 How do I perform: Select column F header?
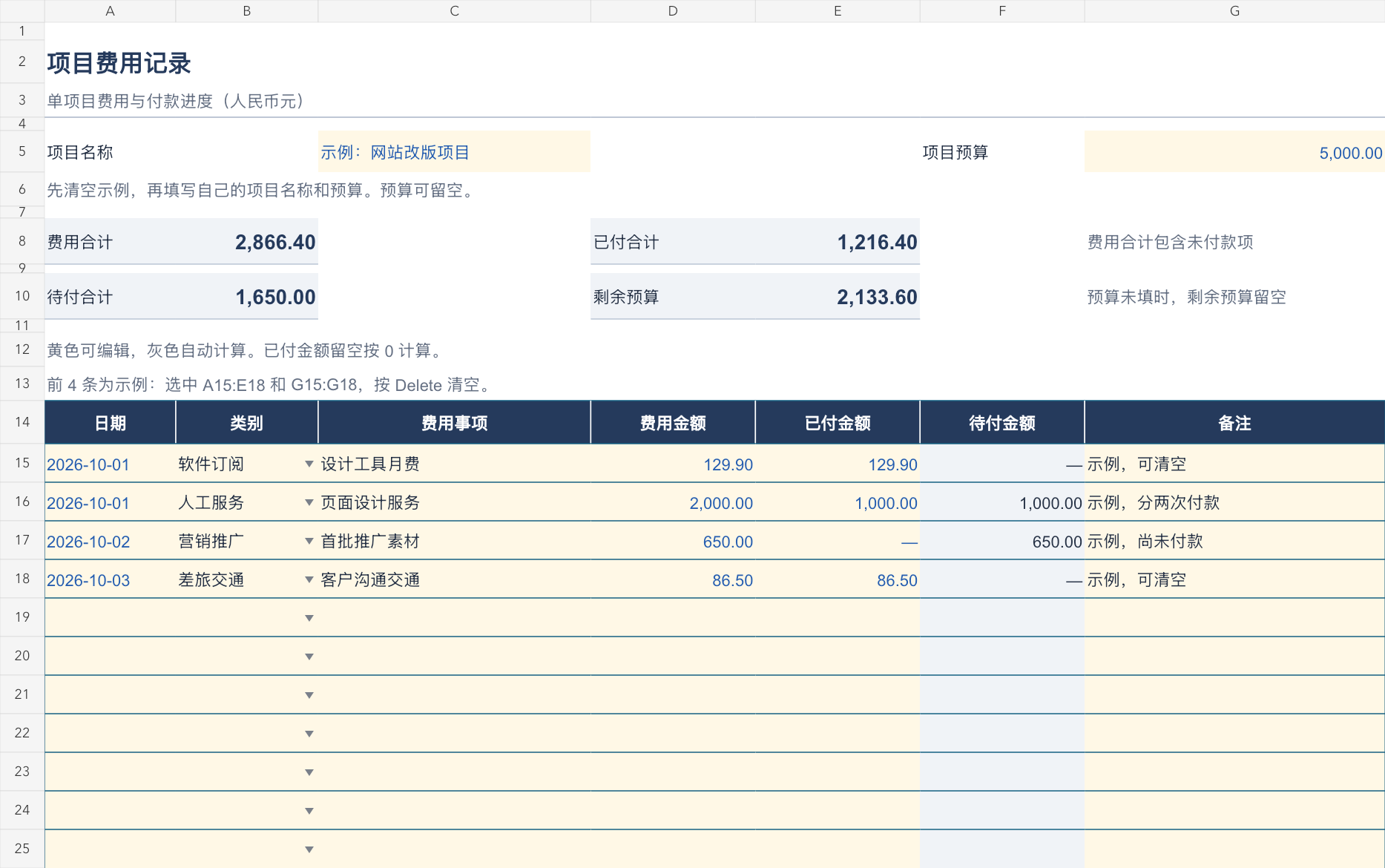pos(1002,11)
